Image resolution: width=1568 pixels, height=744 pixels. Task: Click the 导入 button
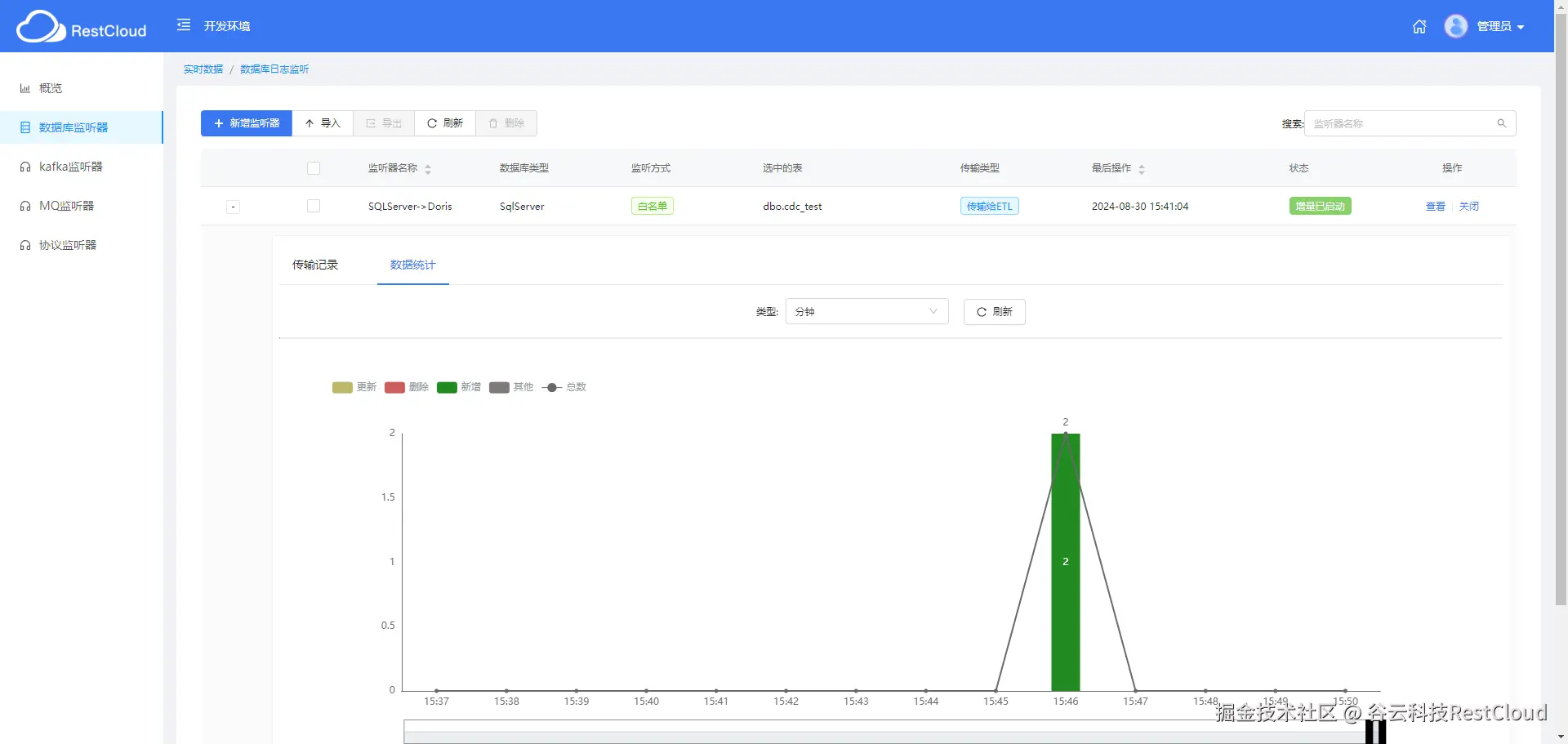[323, 123]
